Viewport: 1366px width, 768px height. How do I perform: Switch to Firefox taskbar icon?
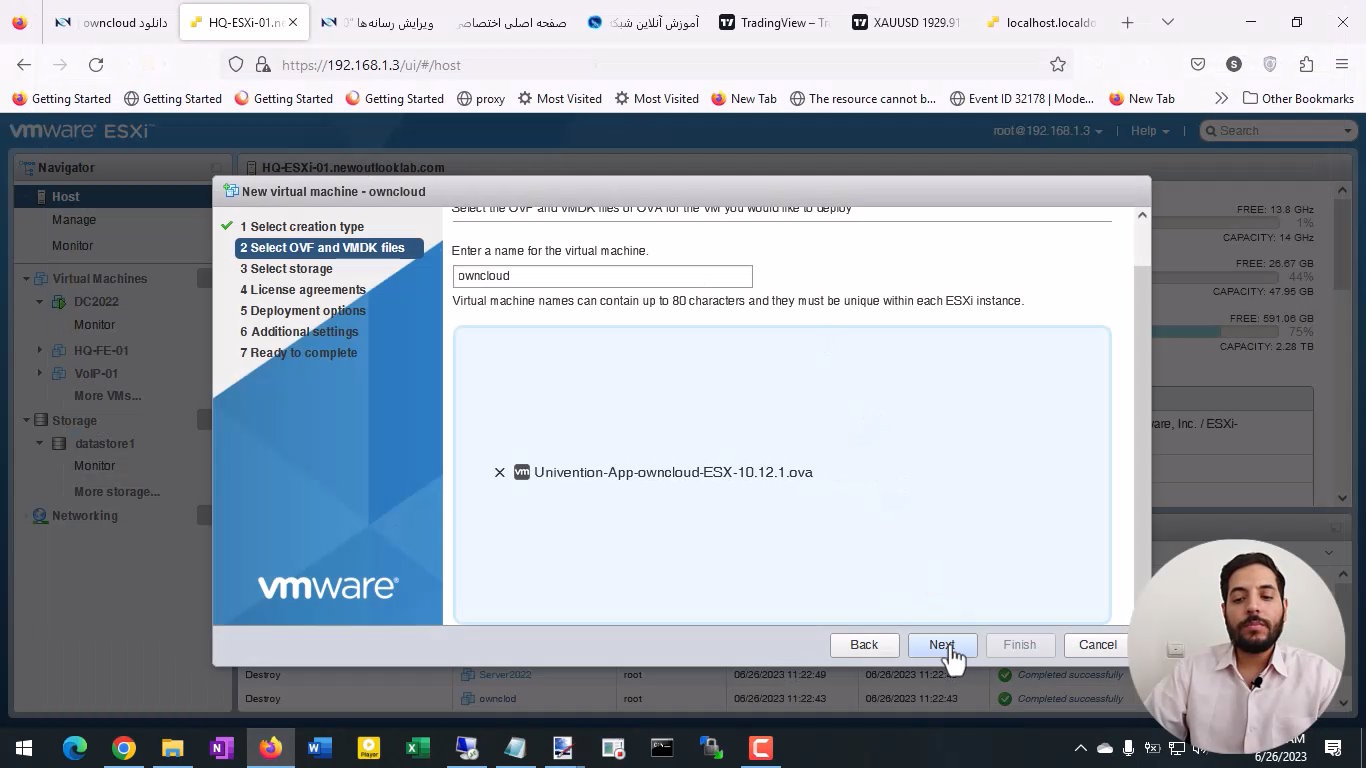point(270,747)
